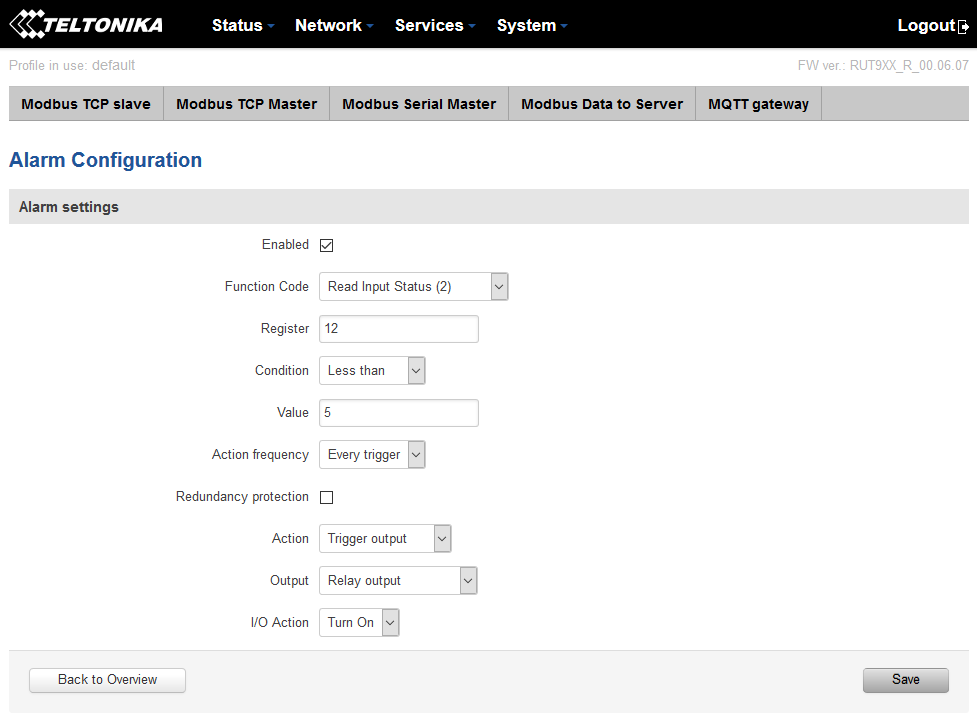
Task: Click the Teltonika logo
Action: 86,25
